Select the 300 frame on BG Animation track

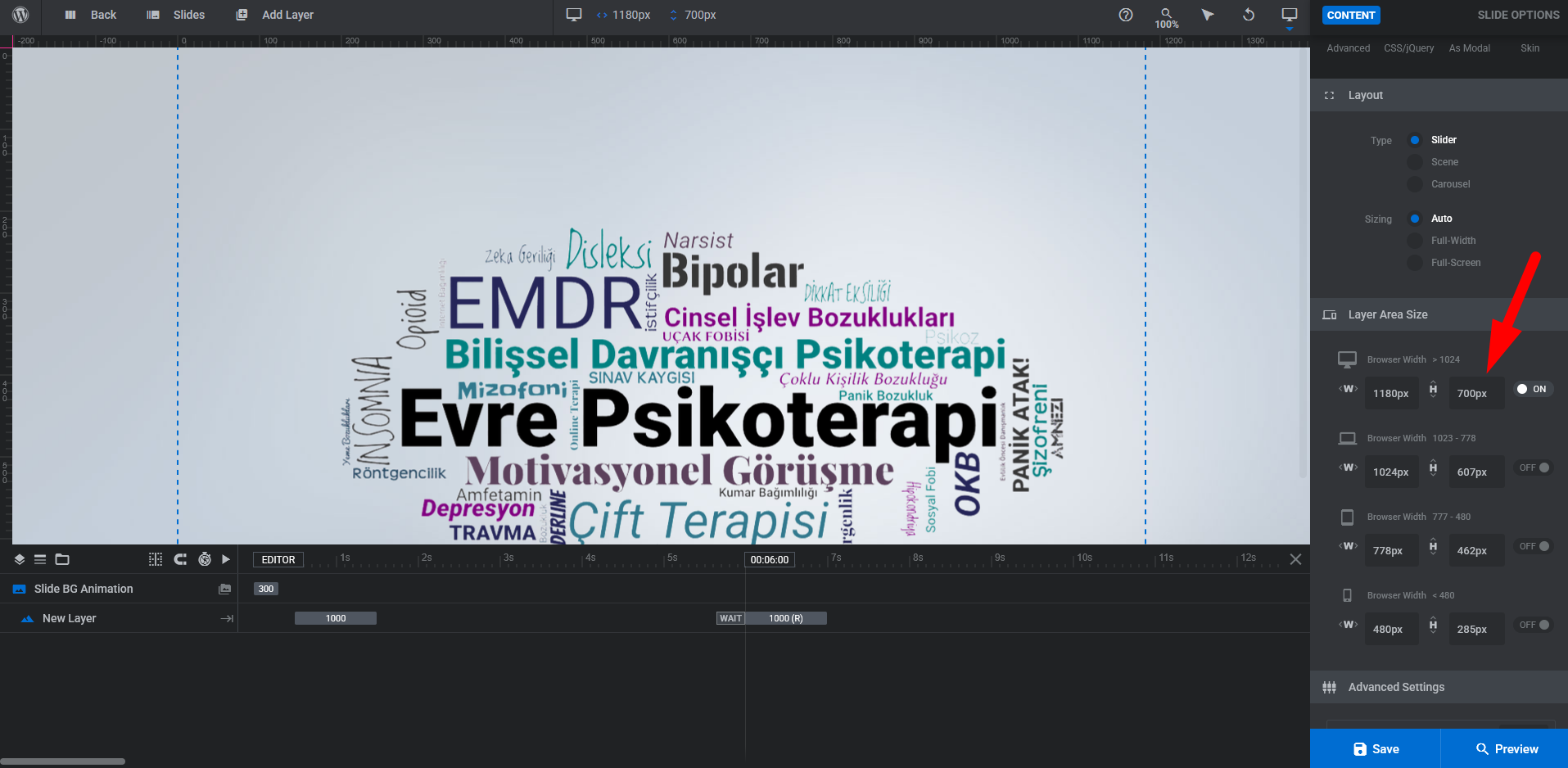point(266,589)
